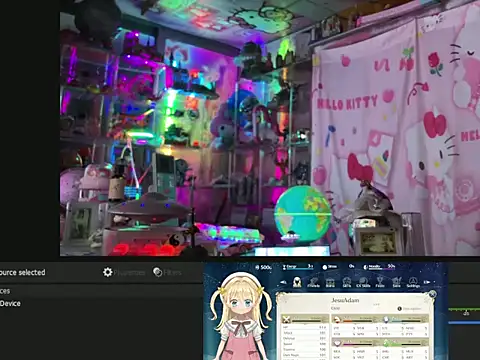
Task: Open the Friends menu icon
Action: pos(313,283)
